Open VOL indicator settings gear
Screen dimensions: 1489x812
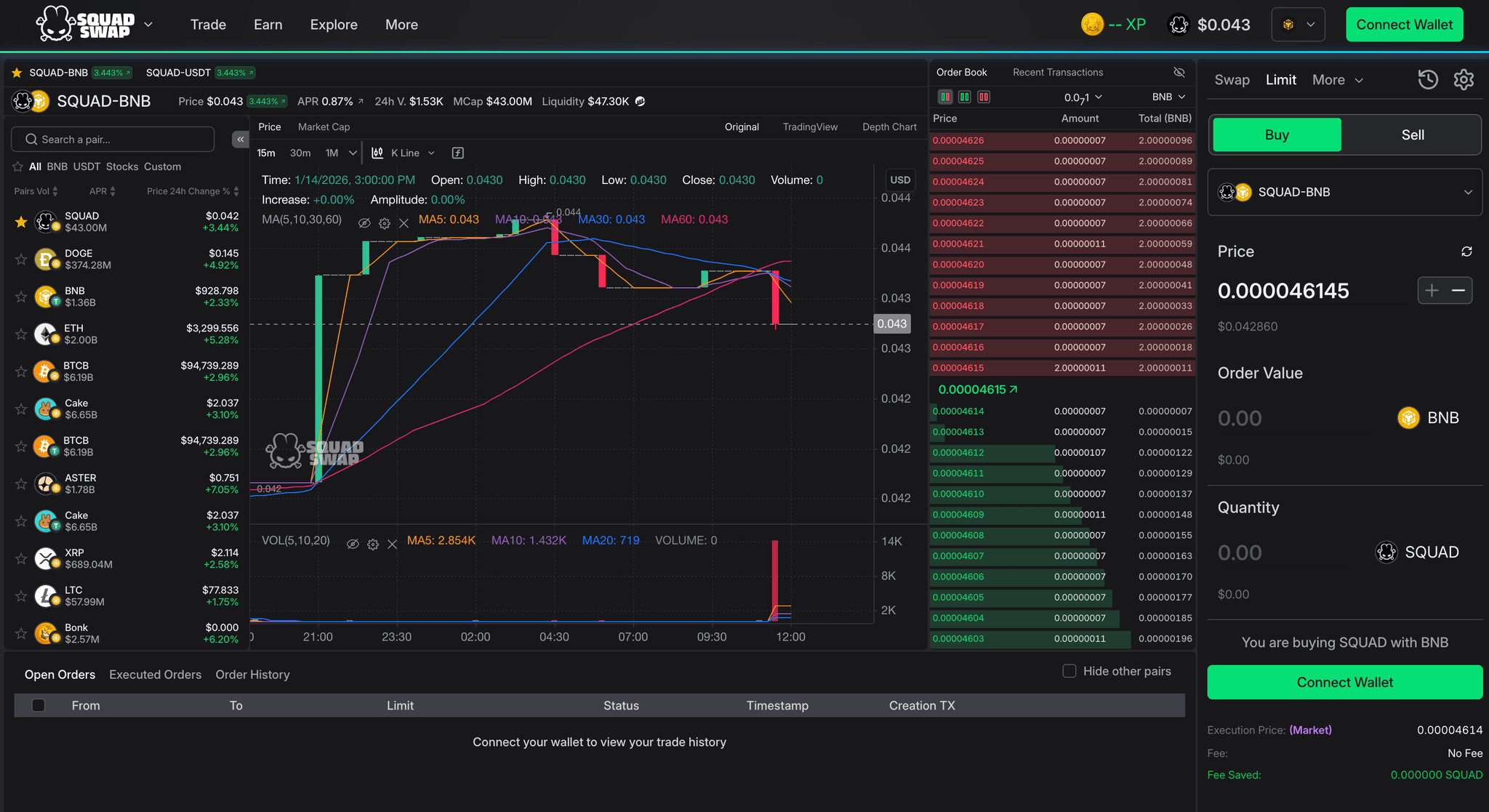click(x=373, y=544)
